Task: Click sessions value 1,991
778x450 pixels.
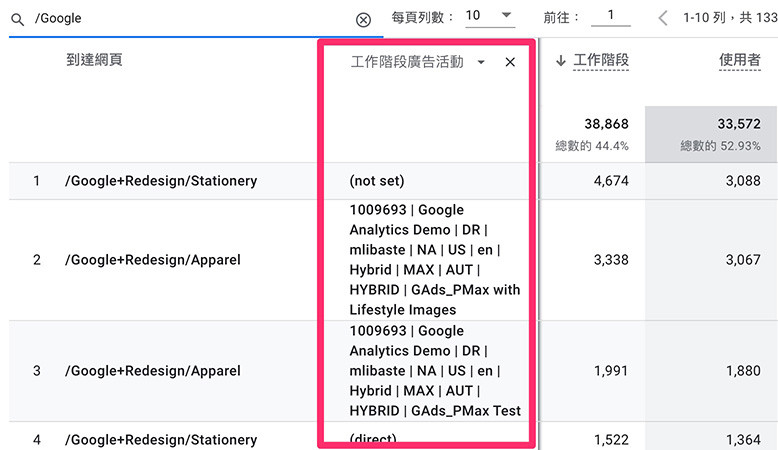Action: coord(611,371)
